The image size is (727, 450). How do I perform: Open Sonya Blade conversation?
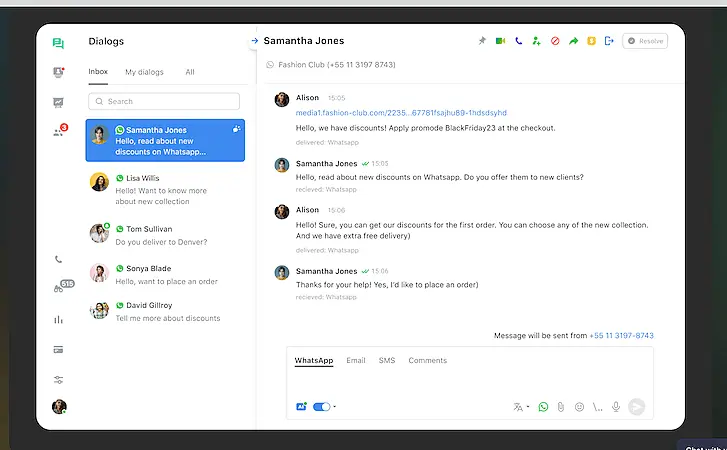pos(165,274)
